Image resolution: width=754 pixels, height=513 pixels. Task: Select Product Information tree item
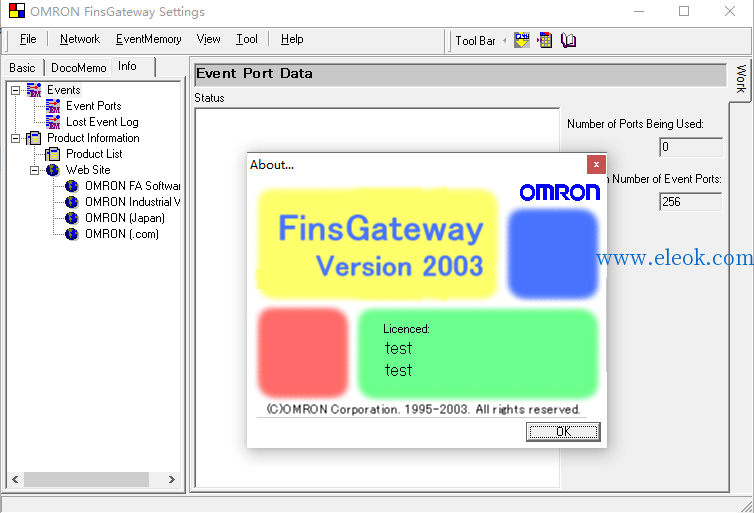pyautogui.click(x=93, y=138)
